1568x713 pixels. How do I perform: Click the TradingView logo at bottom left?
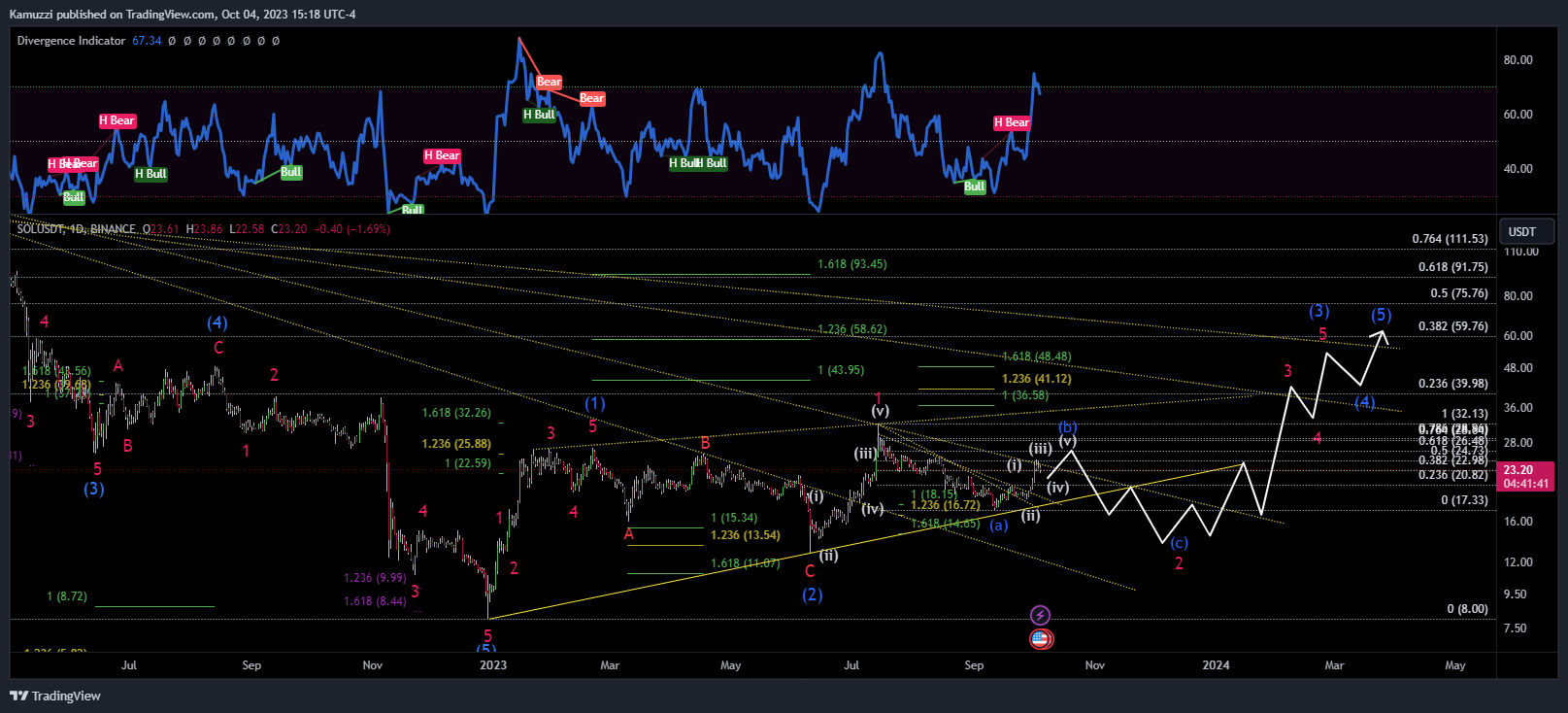click(x=55, y=696)
